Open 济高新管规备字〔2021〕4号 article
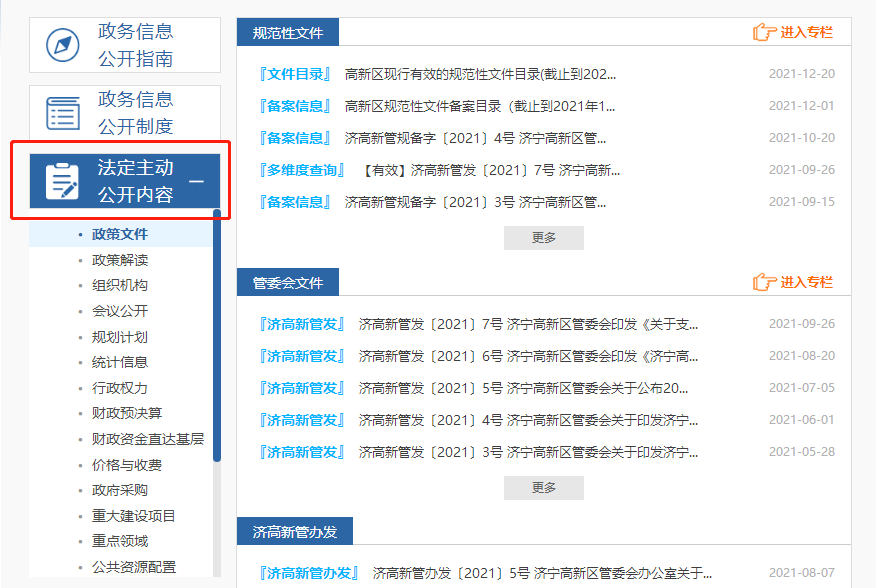Image resolution: width=876 pixels, height=588 pixels. (475, 138)
